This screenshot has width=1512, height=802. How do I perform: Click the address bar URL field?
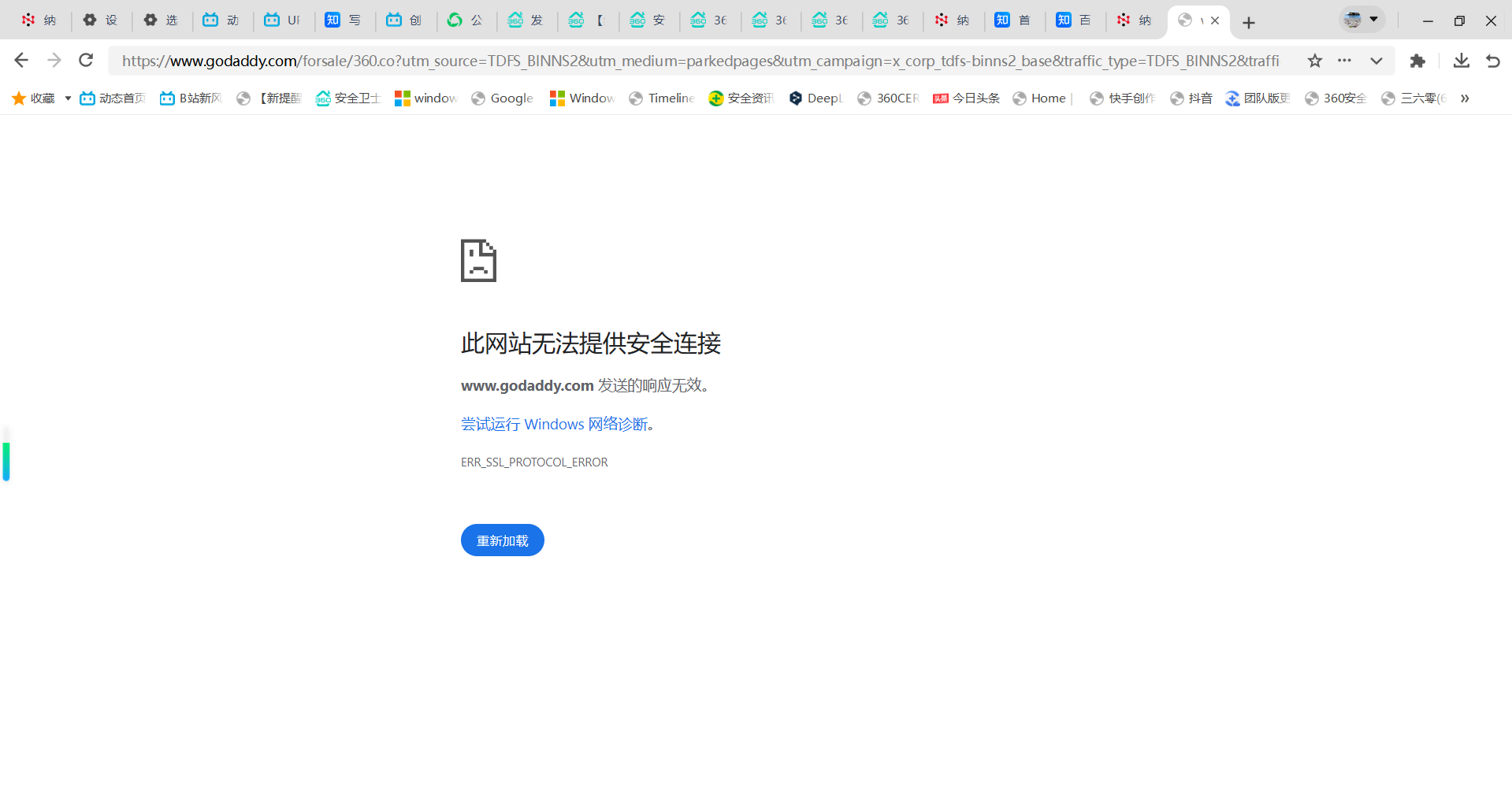tap(701, 61)
